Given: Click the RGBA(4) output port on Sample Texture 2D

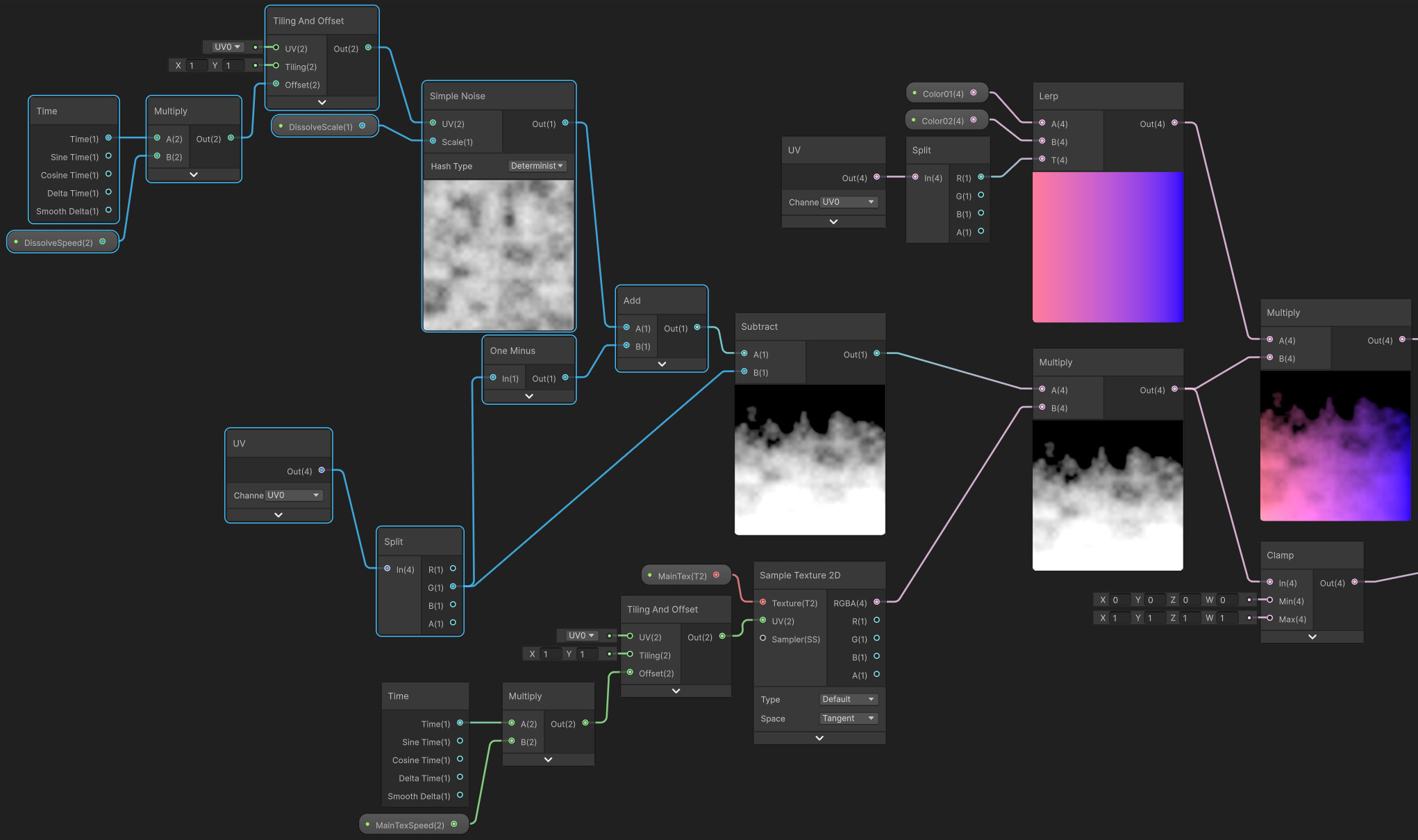Looking at the screenshot, I should click(877, 603).
